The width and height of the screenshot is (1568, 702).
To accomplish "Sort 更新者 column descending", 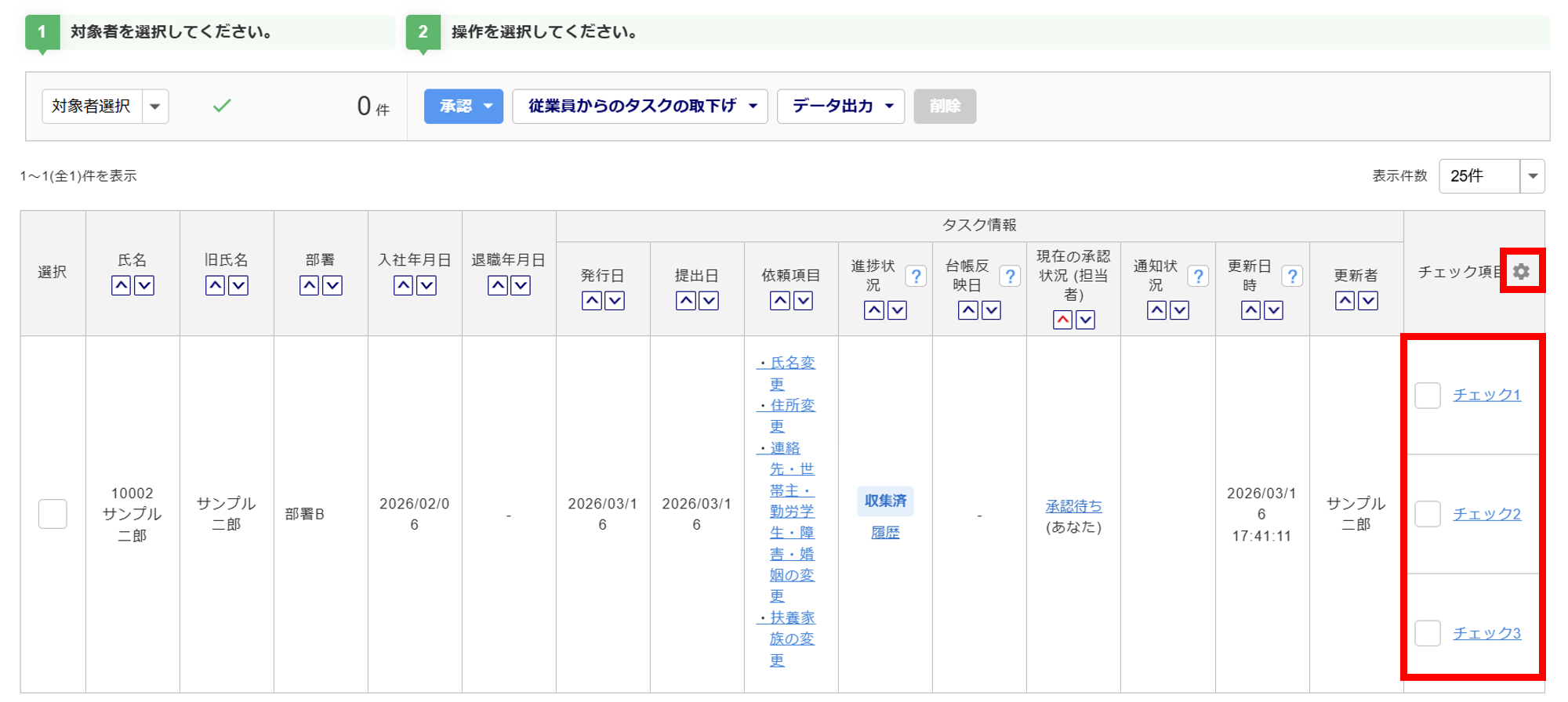I will click(1368, 301).
